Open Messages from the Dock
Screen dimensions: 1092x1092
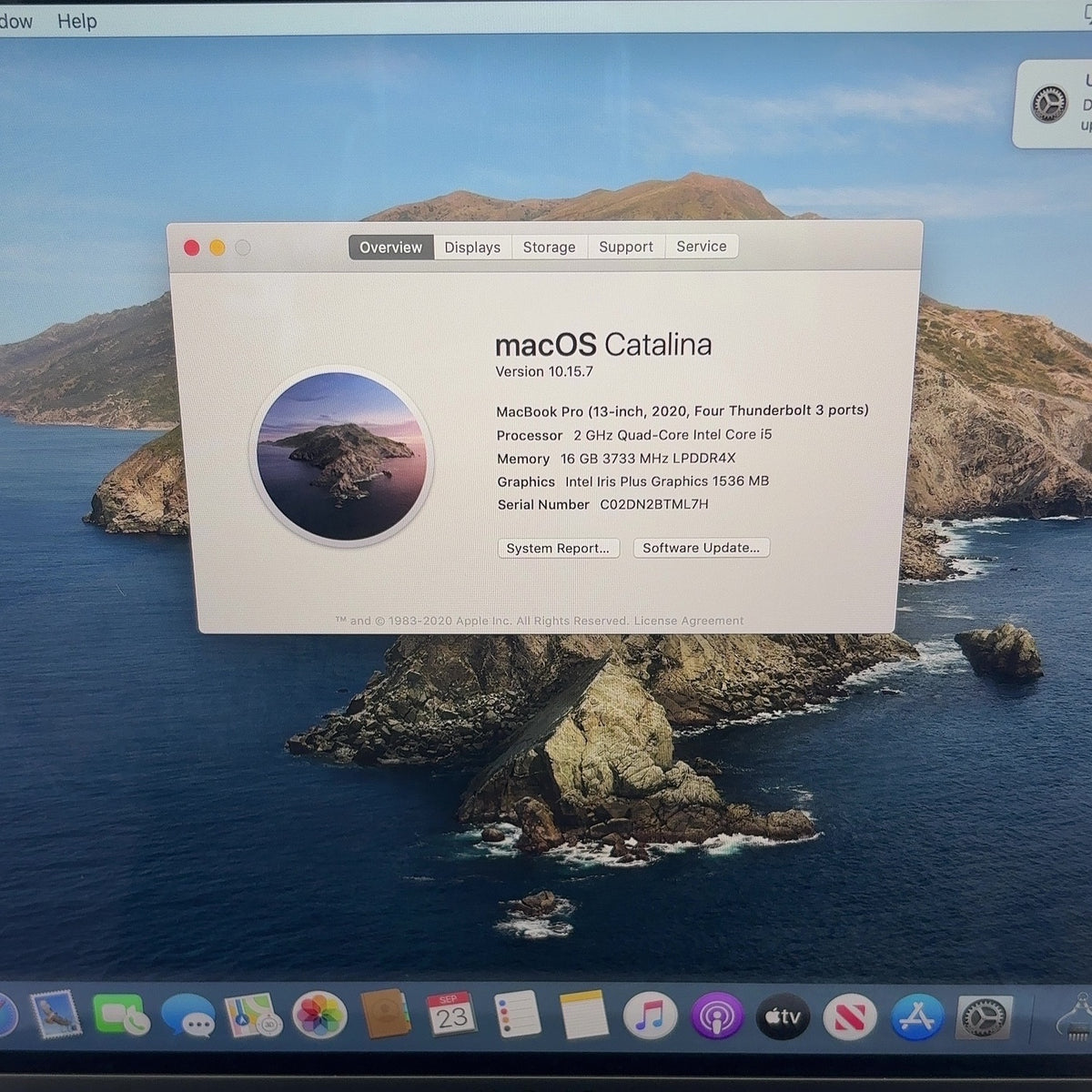pyautogui.click(x=188, y=1016)
